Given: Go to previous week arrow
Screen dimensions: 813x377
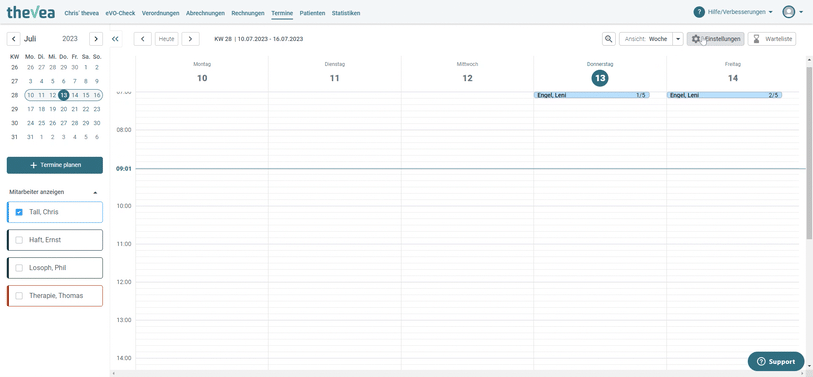Looking at the screenshot, I should click(143, 39).
